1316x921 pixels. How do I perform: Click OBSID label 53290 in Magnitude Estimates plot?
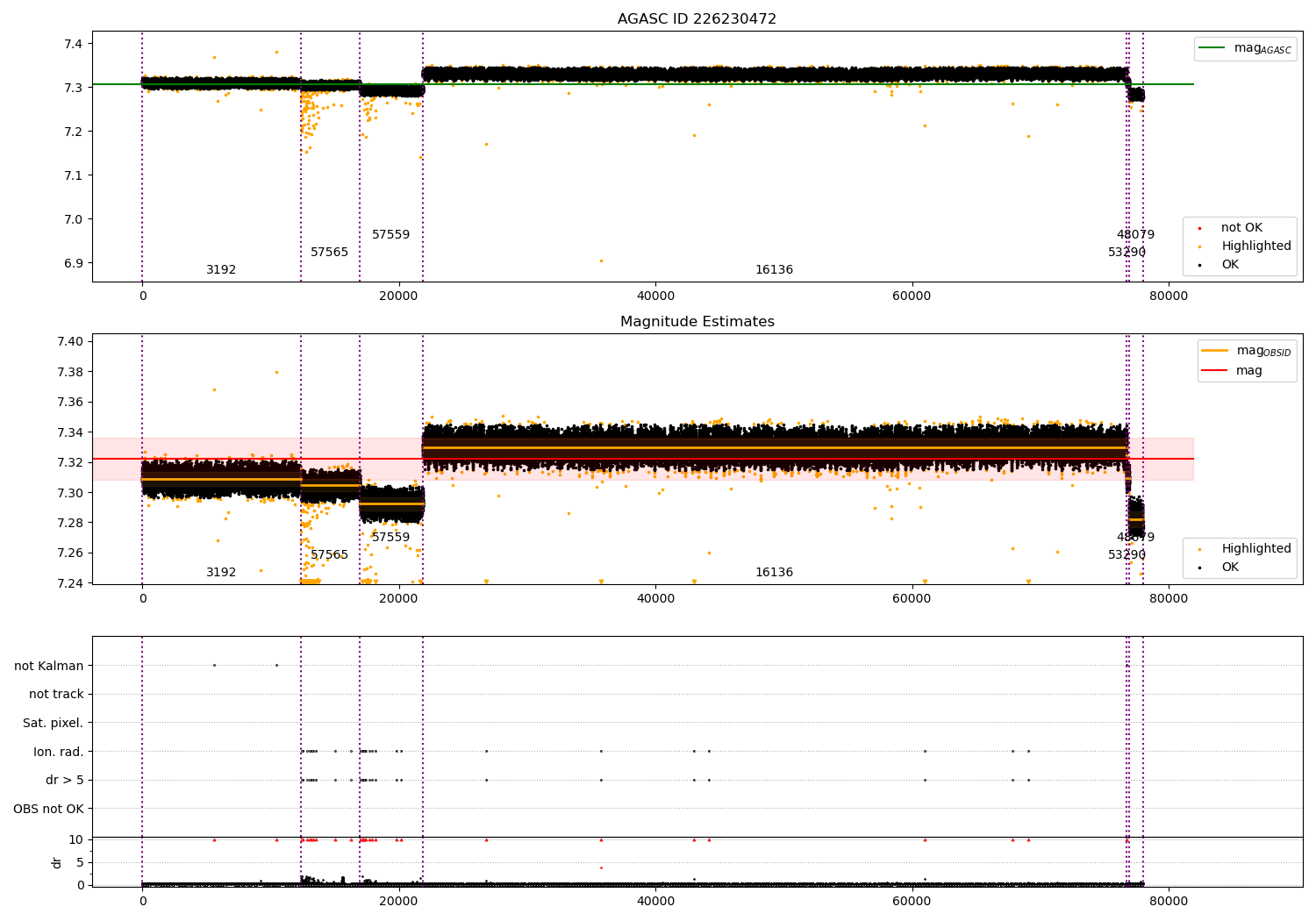click(1127, 555)
